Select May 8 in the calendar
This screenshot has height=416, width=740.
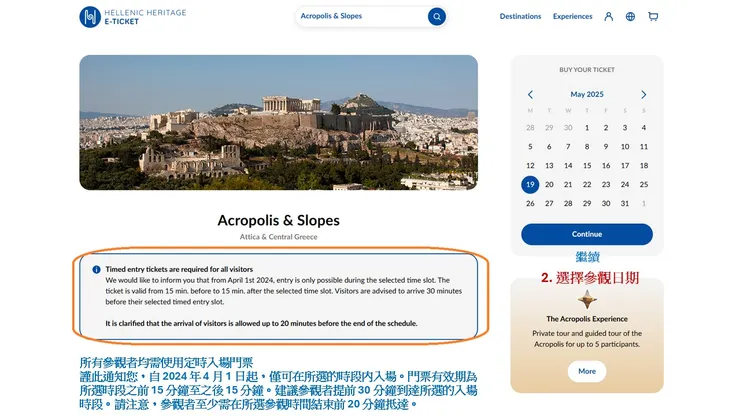pyautogui.click(x=587, y=147)
